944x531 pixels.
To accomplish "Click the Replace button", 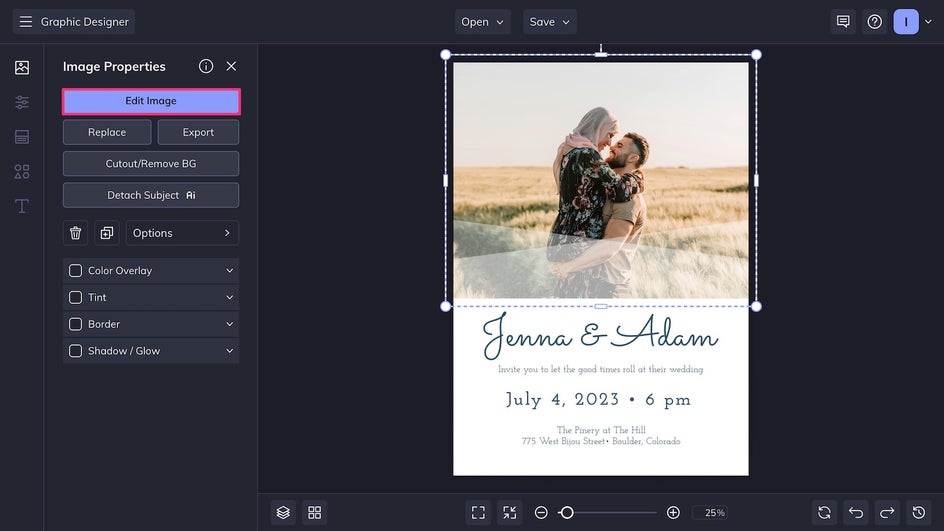I will point(107,132).
